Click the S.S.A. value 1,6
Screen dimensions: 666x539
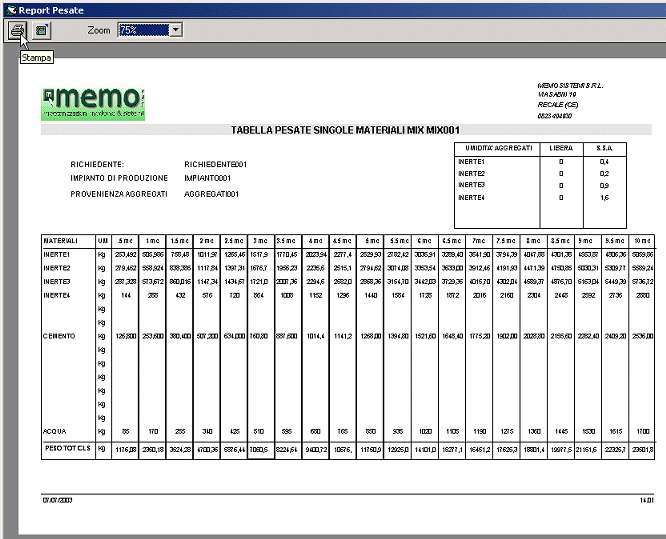(x=604, y=198)
